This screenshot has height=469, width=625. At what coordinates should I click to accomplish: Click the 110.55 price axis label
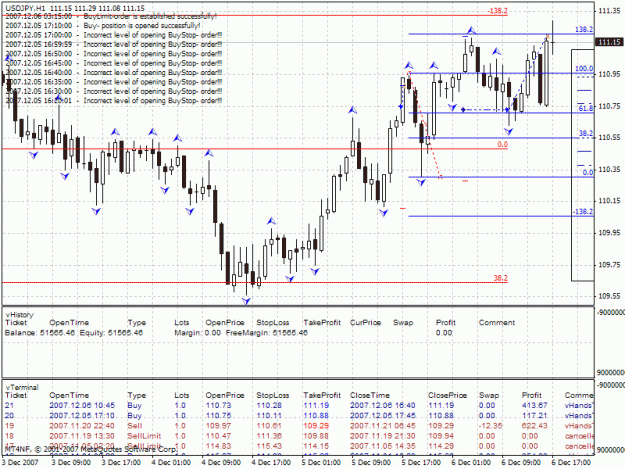tap(609, 137)
